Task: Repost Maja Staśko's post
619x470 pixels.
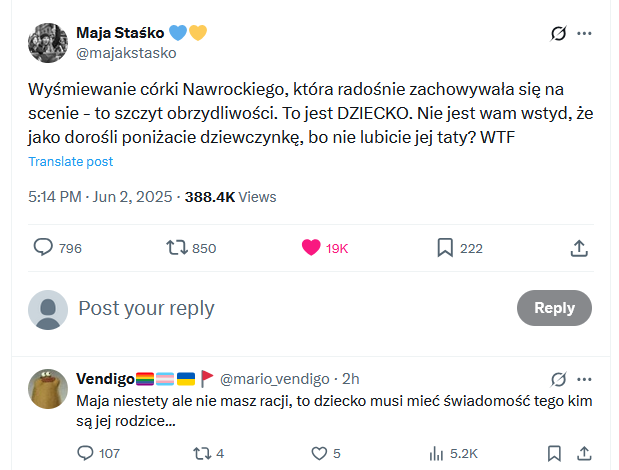Action: (x=176, y=247)
